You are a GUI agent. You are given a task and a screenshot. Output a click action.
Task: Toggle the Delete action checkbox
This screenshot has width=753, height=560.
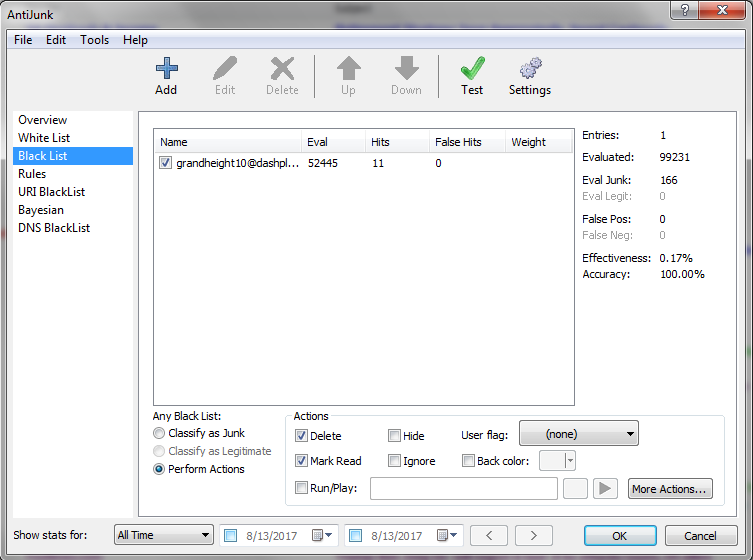click(301, 436)
